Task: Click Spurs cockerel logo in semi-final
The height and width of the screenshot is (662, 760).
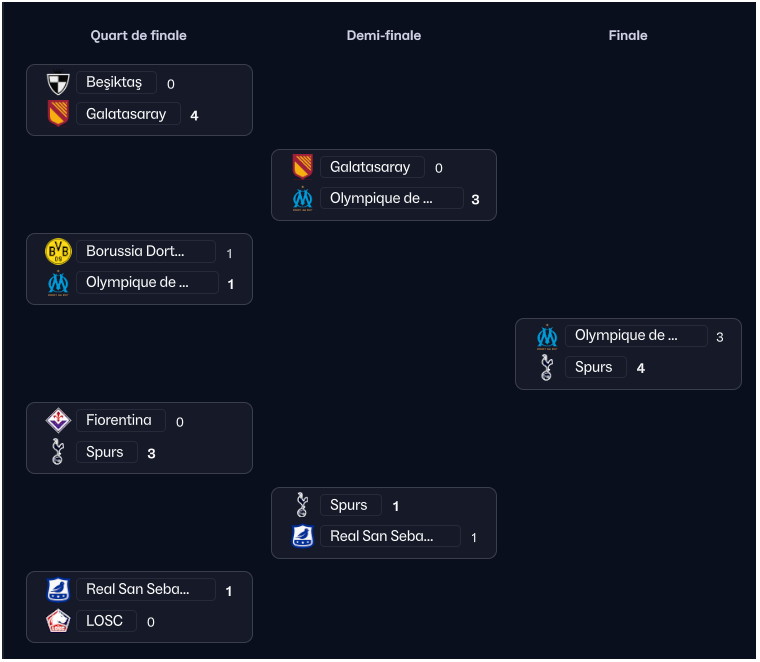Action: click(x=302, y=504)
